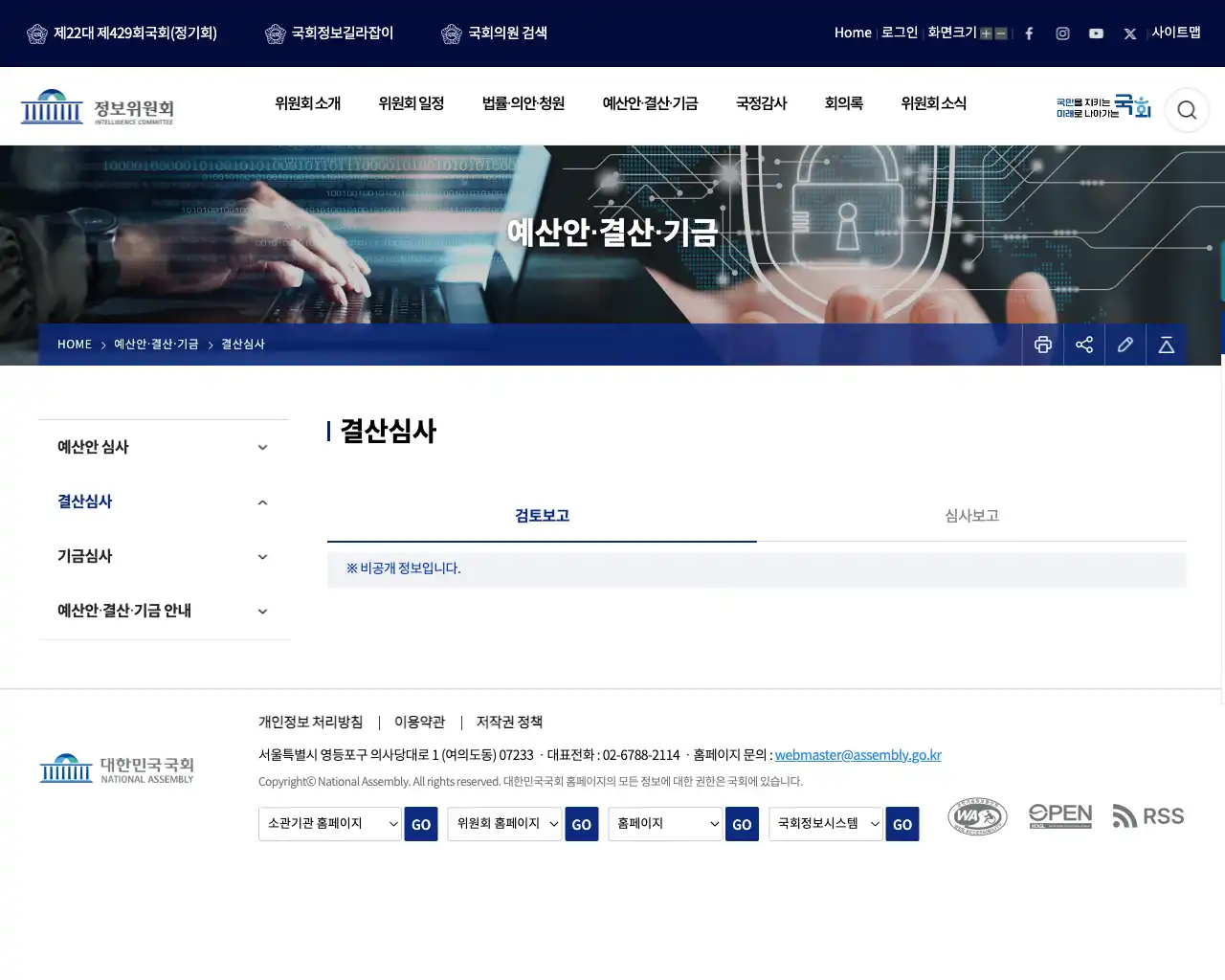Expand the 기금심사 sidebar chevron

point(262,557)
